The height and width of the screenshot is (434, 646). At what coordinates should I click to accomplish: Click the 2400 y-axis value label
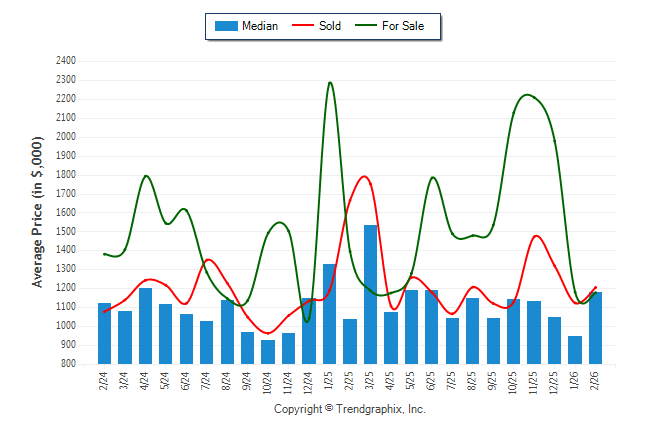point(64,61)
